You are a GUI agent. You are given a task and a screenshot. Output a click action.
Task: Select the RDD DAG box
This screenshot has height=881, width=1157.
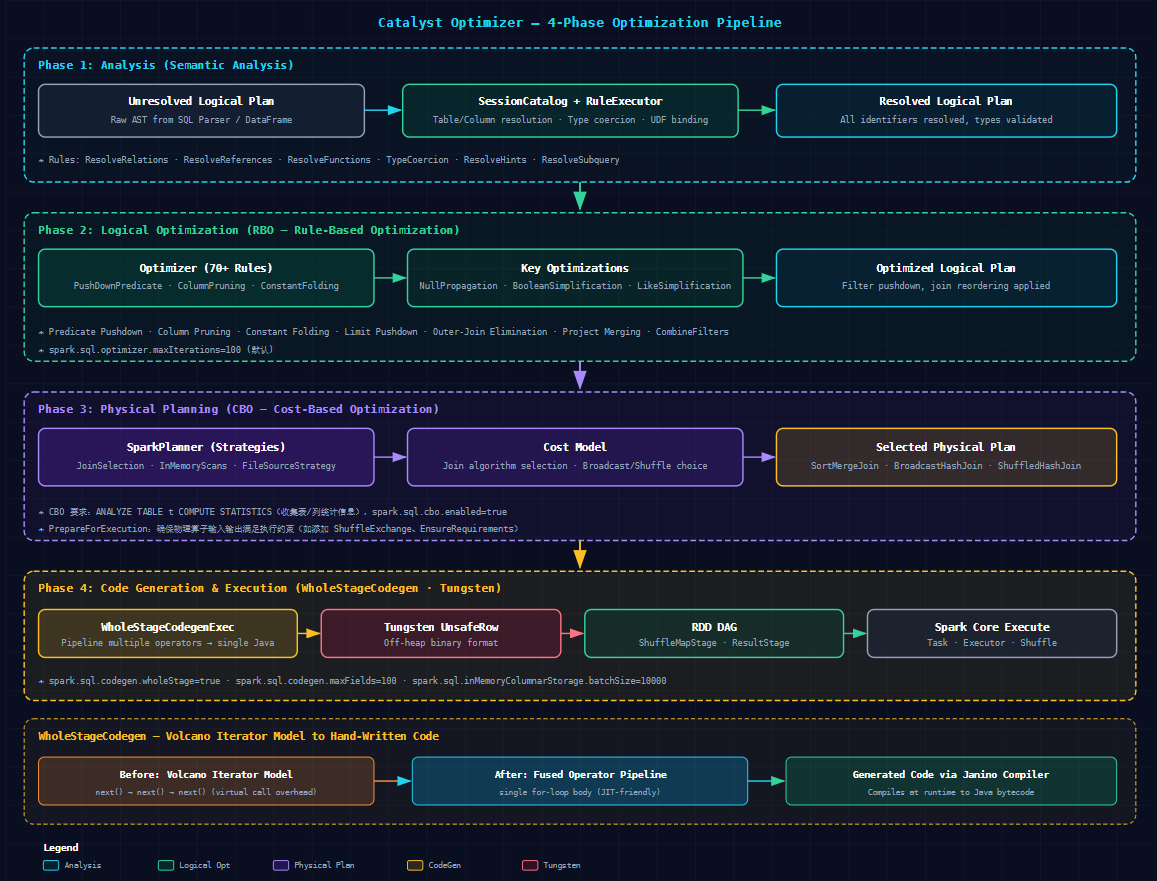[714, 633]
